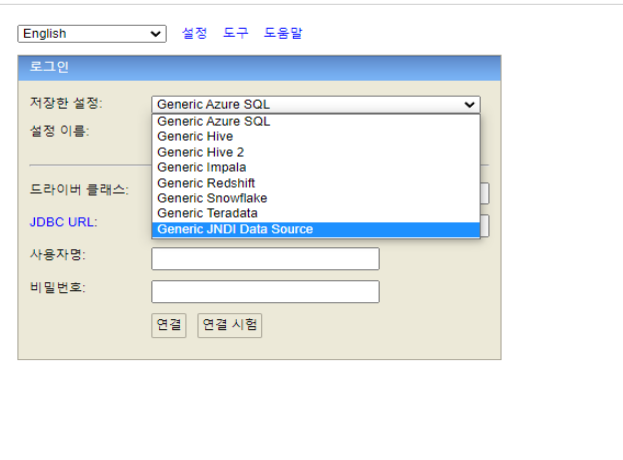Collapse the saved settings combo box

316,104
